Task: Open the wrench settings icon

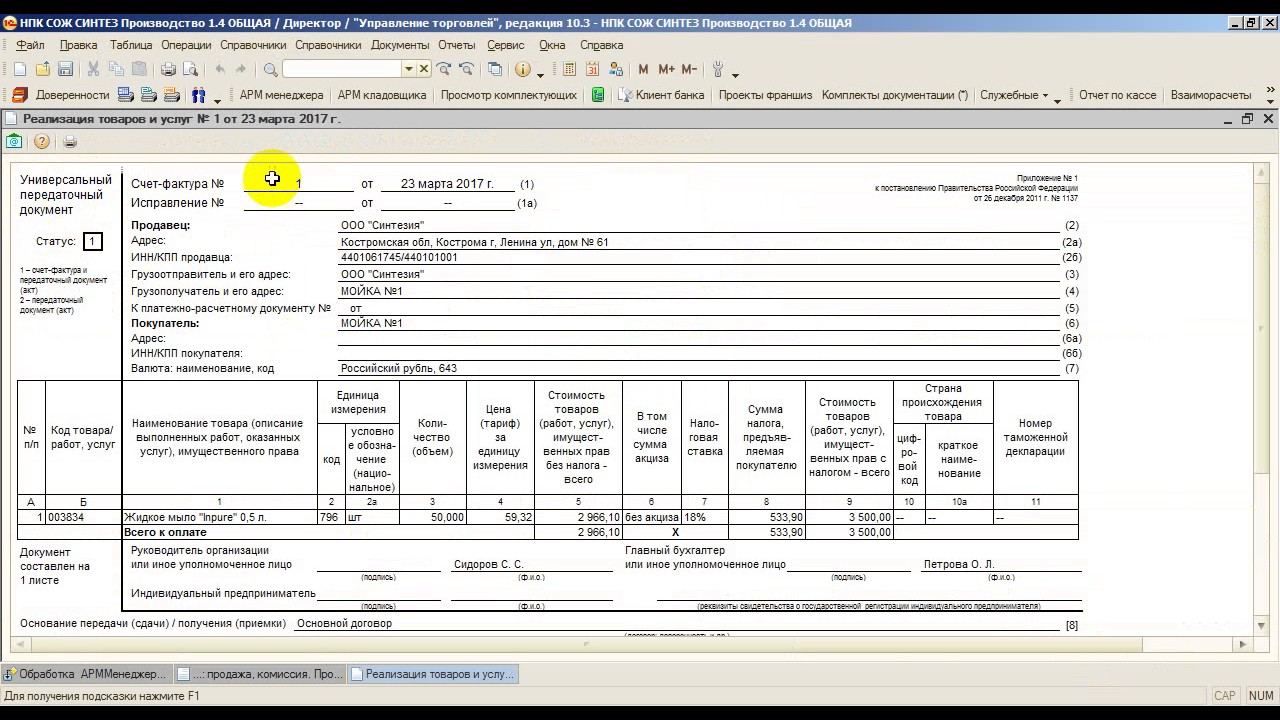Action: pyautogui.click(x=718, y=69)
